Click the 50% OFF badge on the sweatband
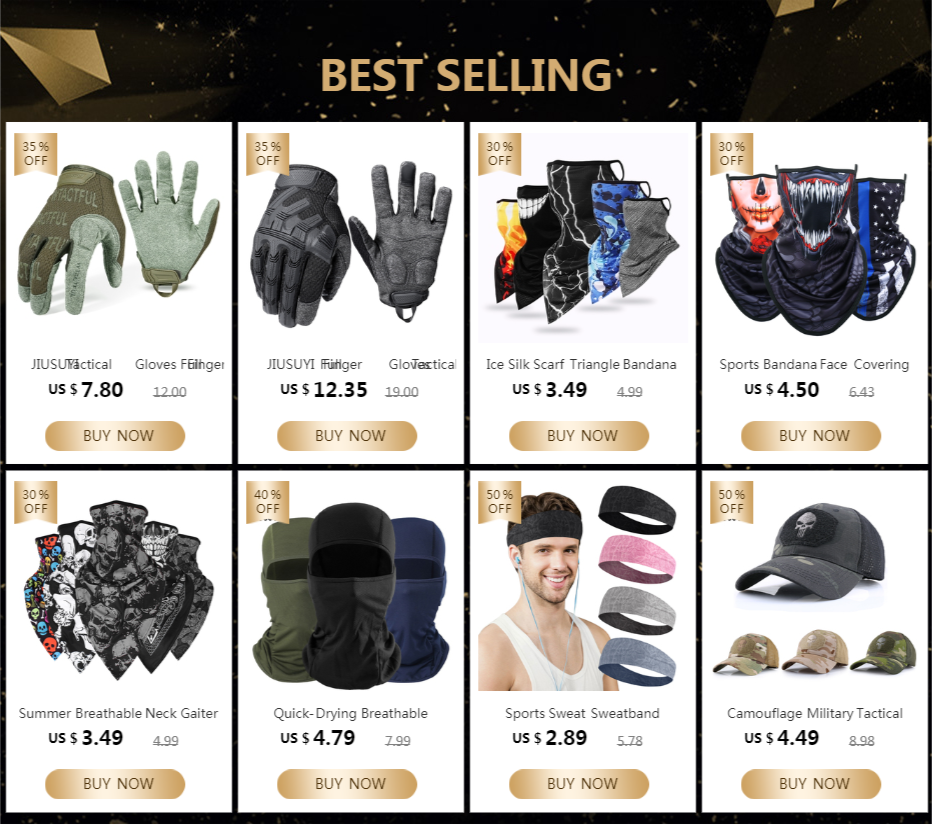Image resolution: width=932 pixels, height=825 pixels. tap(500, 502)
